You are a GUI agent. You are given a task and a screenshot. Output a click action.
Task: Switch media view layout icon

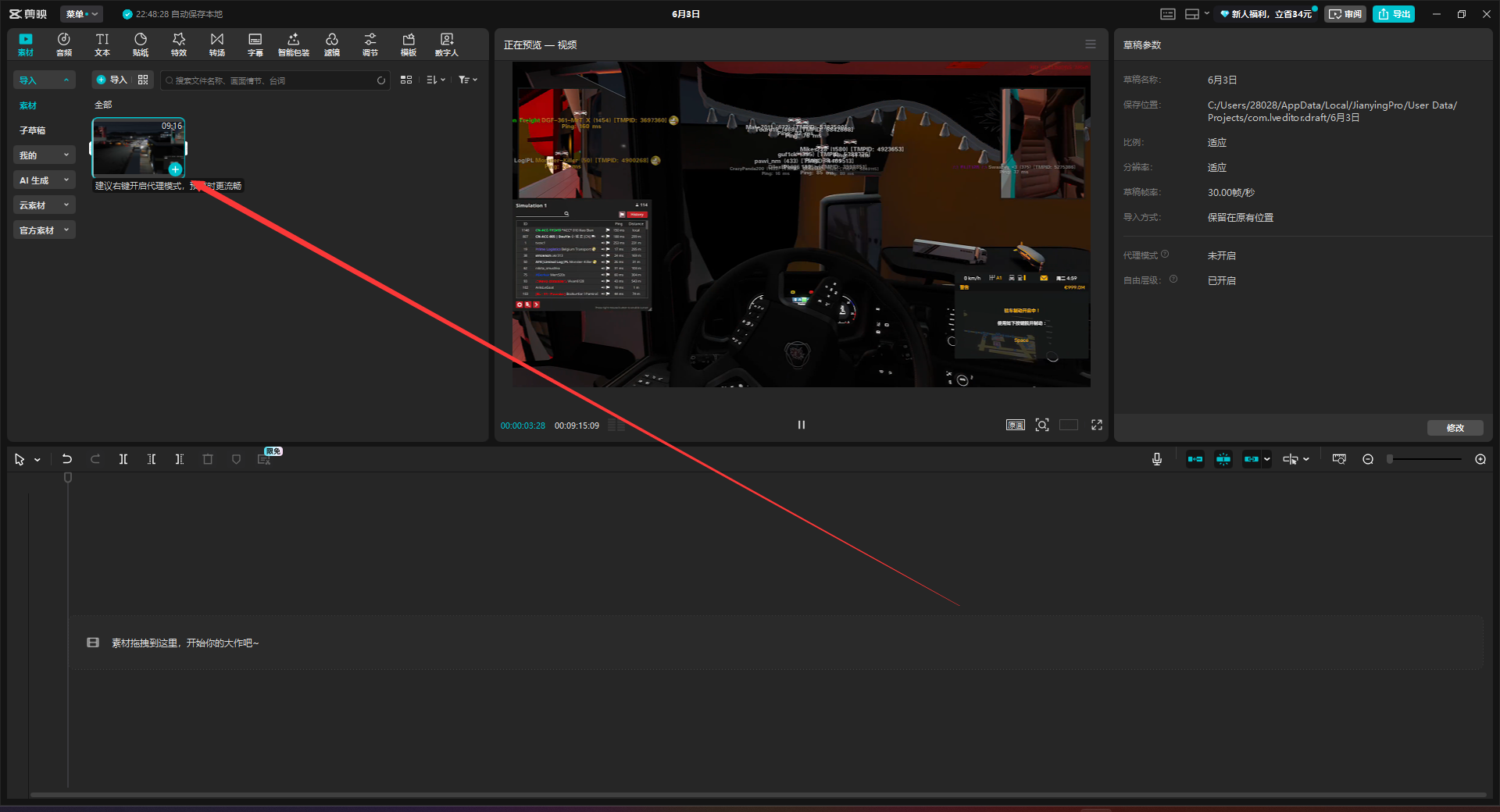click(406, 80)
